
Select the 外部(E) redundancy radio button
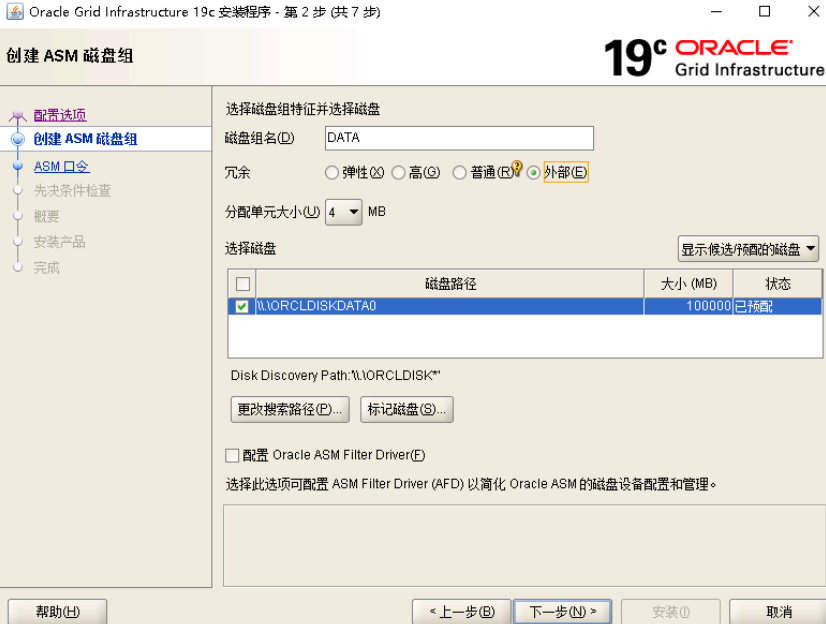[x=533, y=173]
